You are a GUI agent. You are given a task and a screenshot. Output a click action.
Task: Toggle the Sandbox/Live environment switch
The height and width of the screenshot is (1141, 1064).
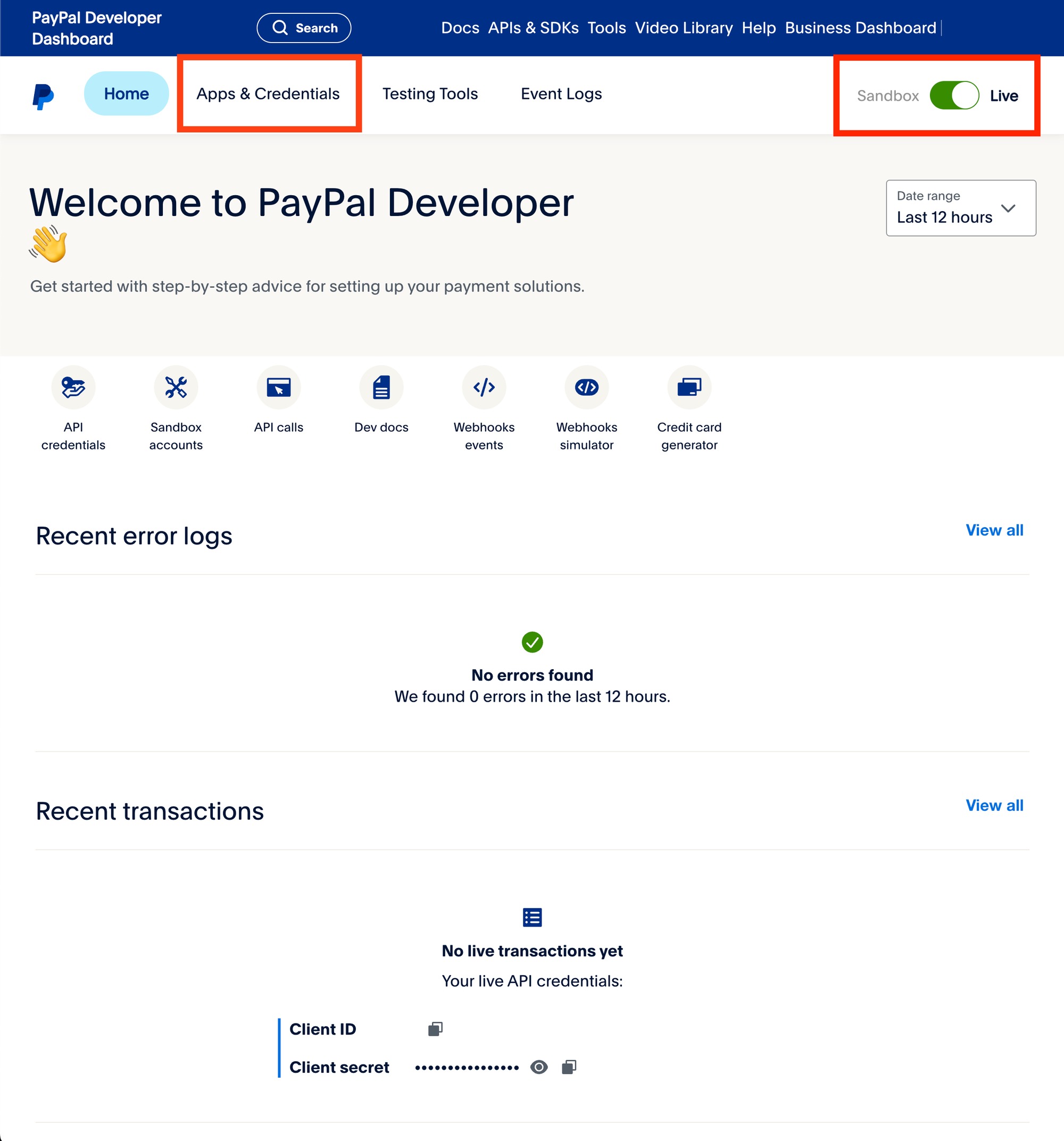tap(954, 95)
